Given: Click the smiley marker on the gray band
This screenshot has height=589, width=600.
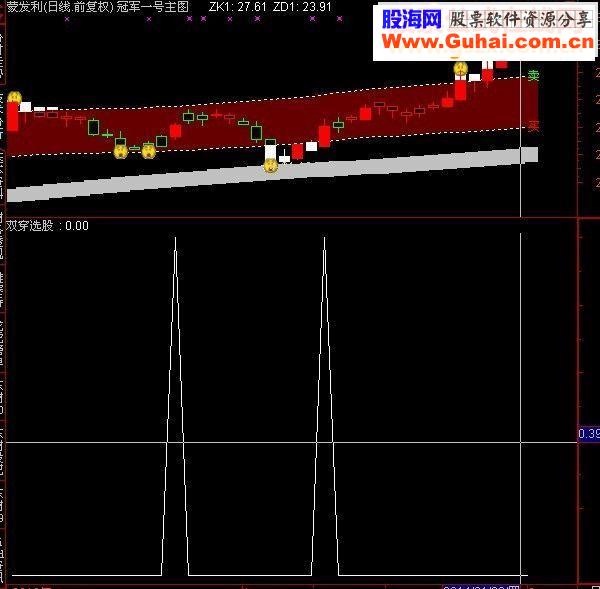Looking at the screenshot, I should click(271, 166).
